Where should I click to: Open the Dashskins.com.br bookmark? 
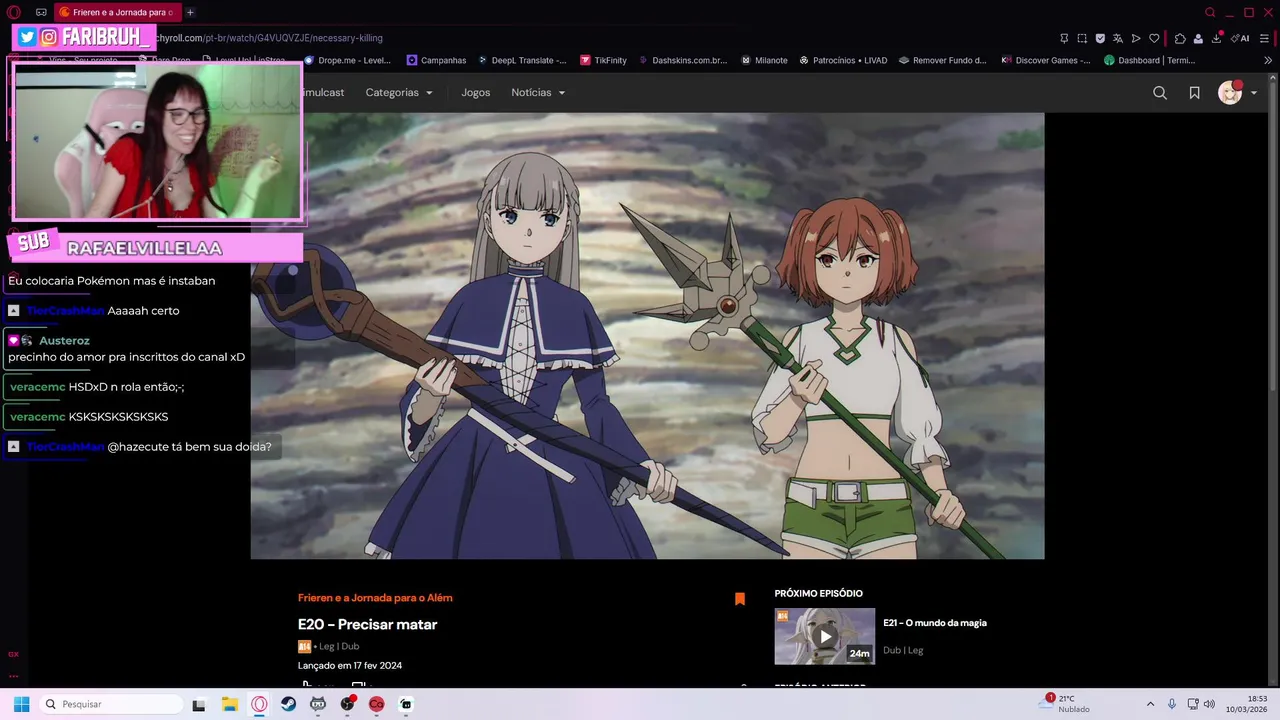coord(683,60)
